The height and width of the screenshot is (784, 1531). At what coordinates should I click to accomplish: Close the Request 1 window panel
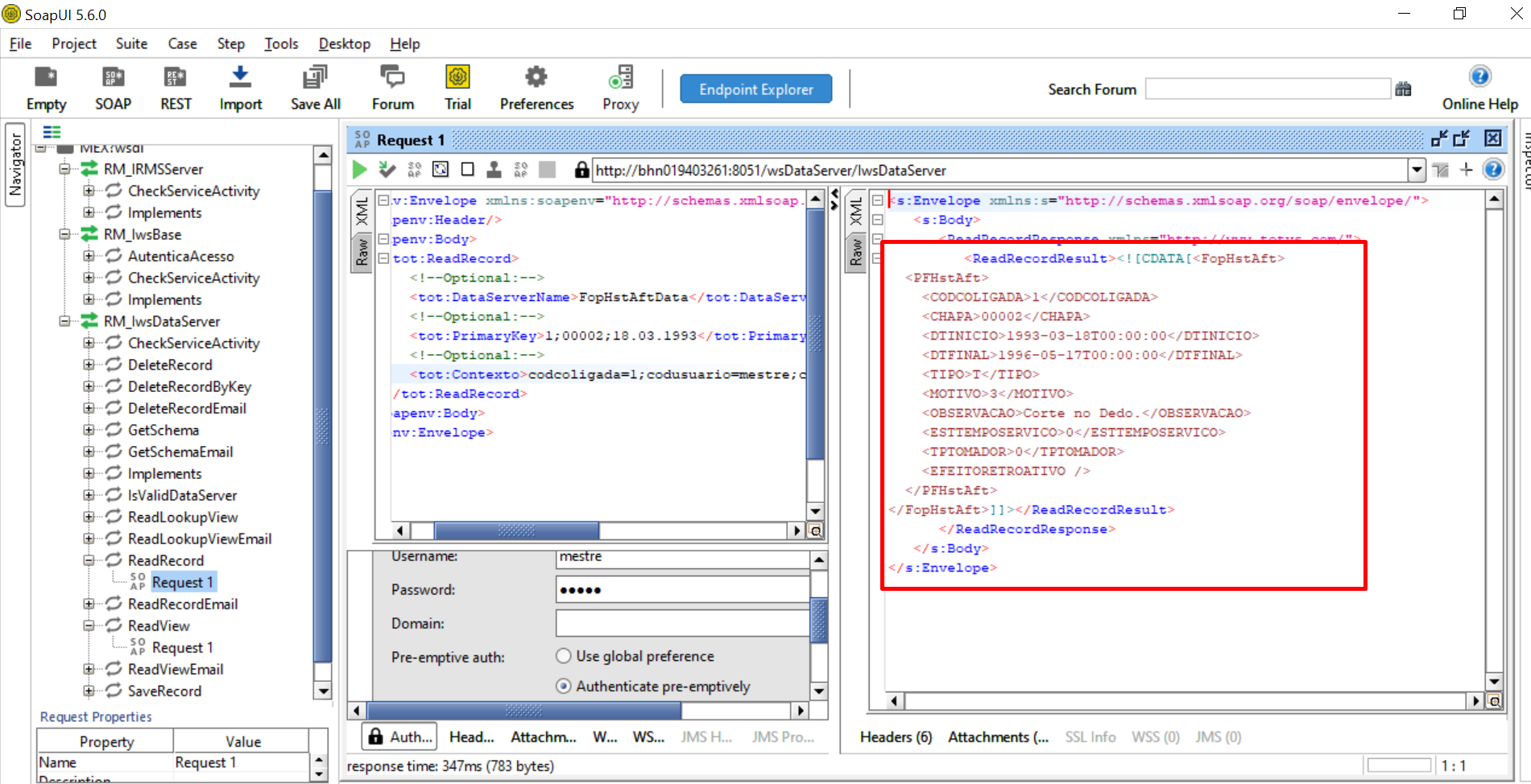pyautogui.click(x=1493, y=138)
